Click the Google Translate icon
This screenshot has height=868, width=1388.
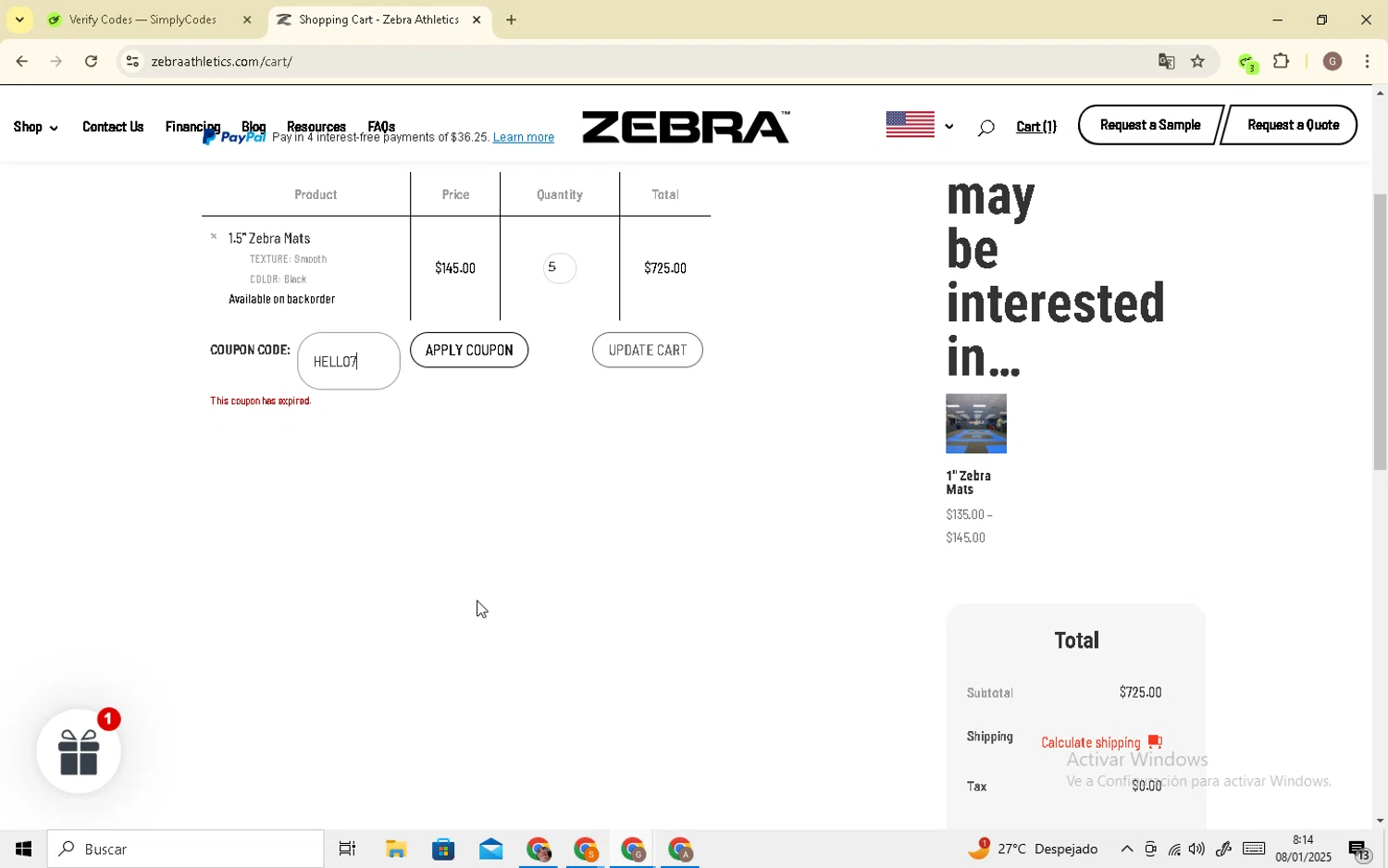tap(1166, 62)
